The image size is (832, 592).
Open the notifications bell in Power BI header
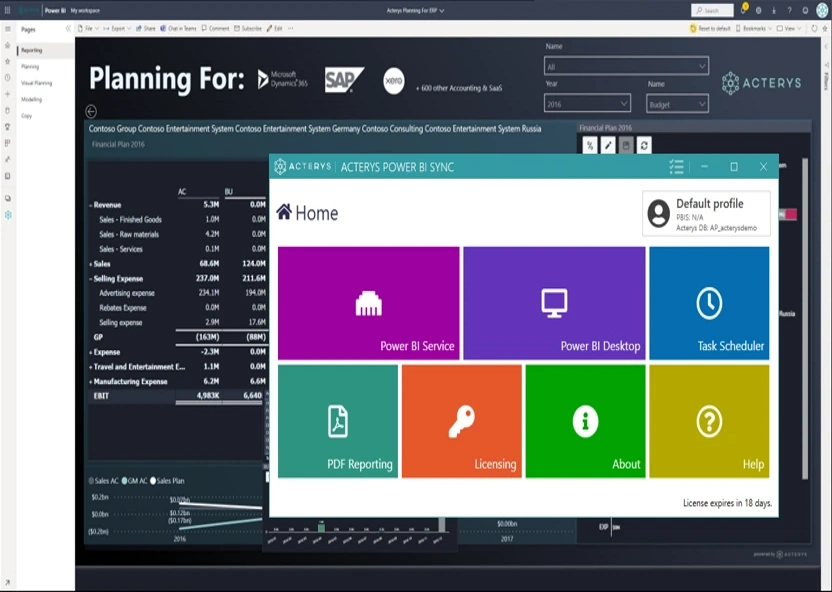(x=743, y=10)
